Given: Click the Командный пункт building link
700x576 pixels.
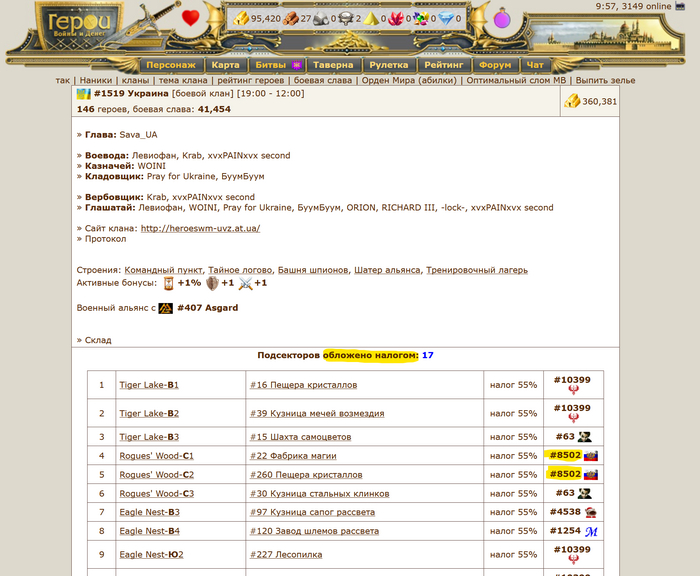Looking at the screenshot, I should coord(164,270).
